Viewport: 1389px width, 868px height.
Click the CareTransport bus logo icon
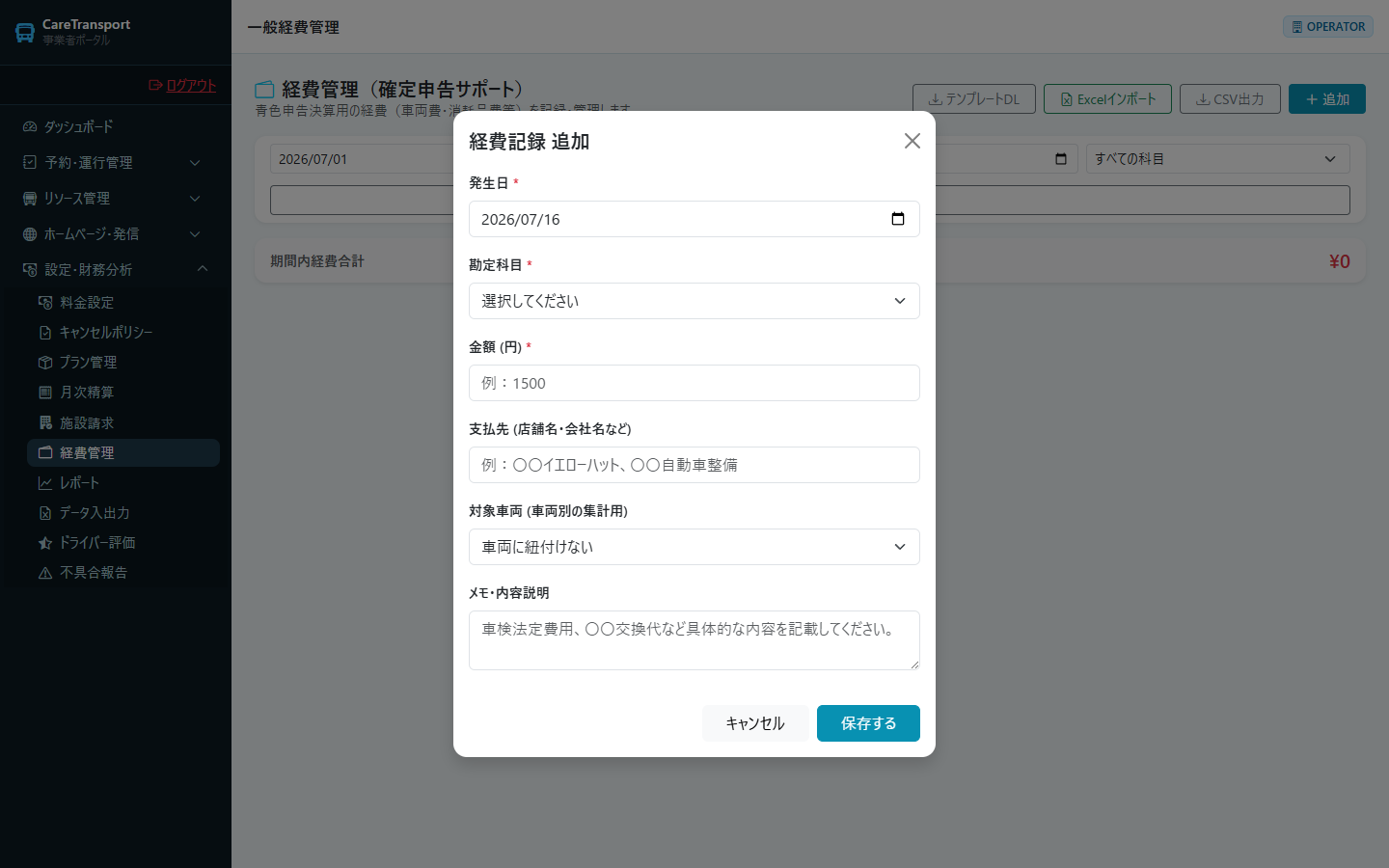[25, 33]
